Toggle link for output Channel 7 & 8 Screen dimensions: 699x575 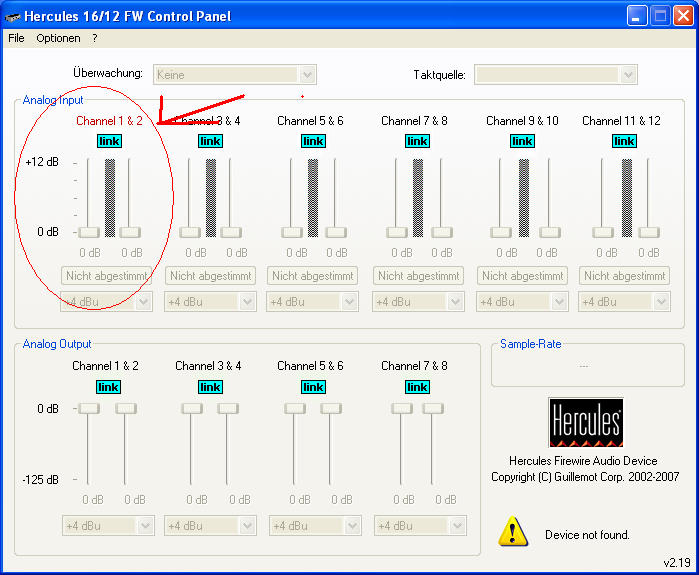[x=417, y=387]
